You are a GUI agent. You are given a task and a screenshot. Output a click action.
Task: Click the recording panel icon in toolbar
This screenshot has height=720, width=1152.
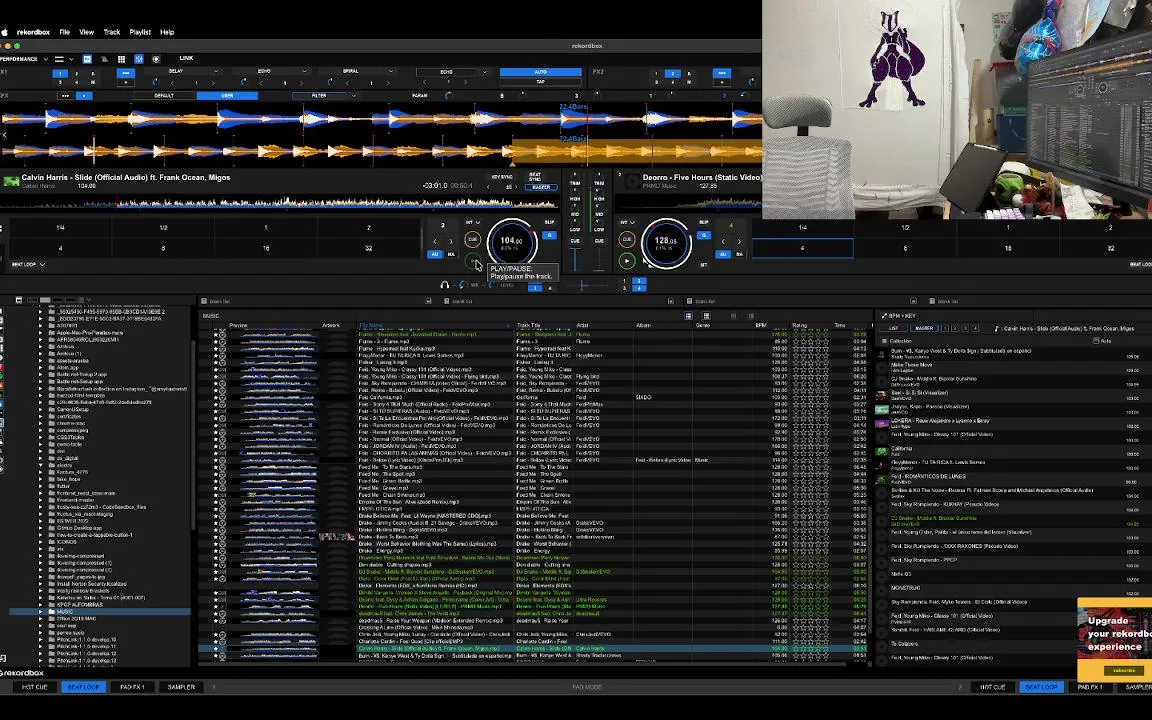(x=156, y=59)
